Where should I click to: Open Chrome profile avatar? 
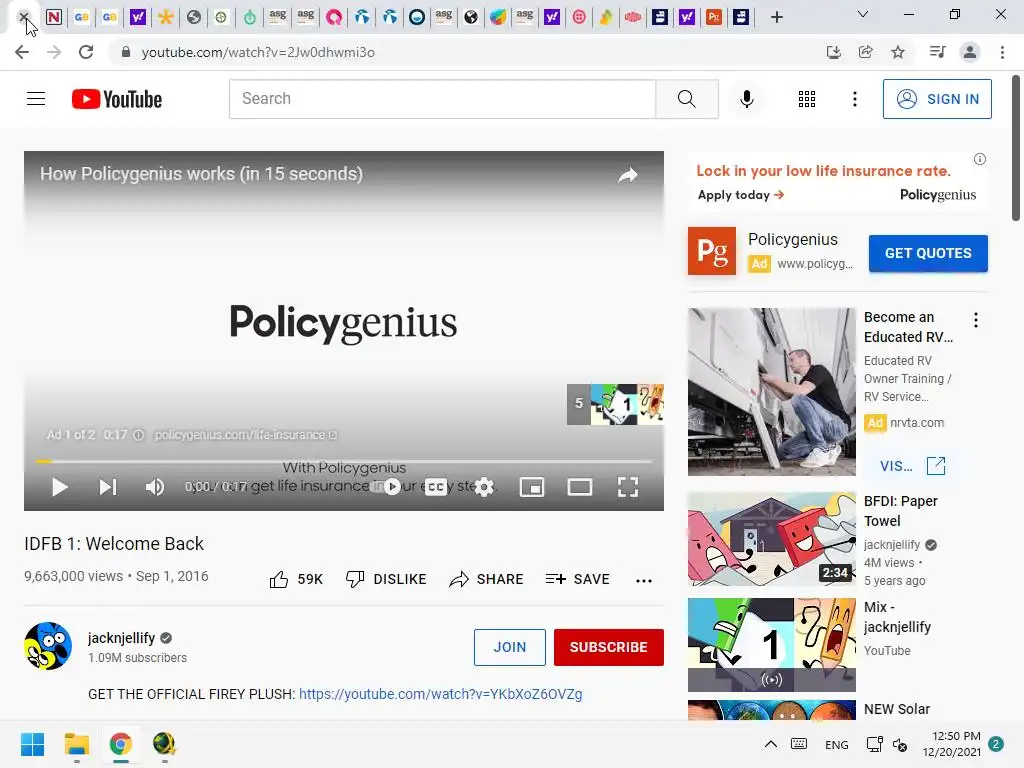click(970, 52)
